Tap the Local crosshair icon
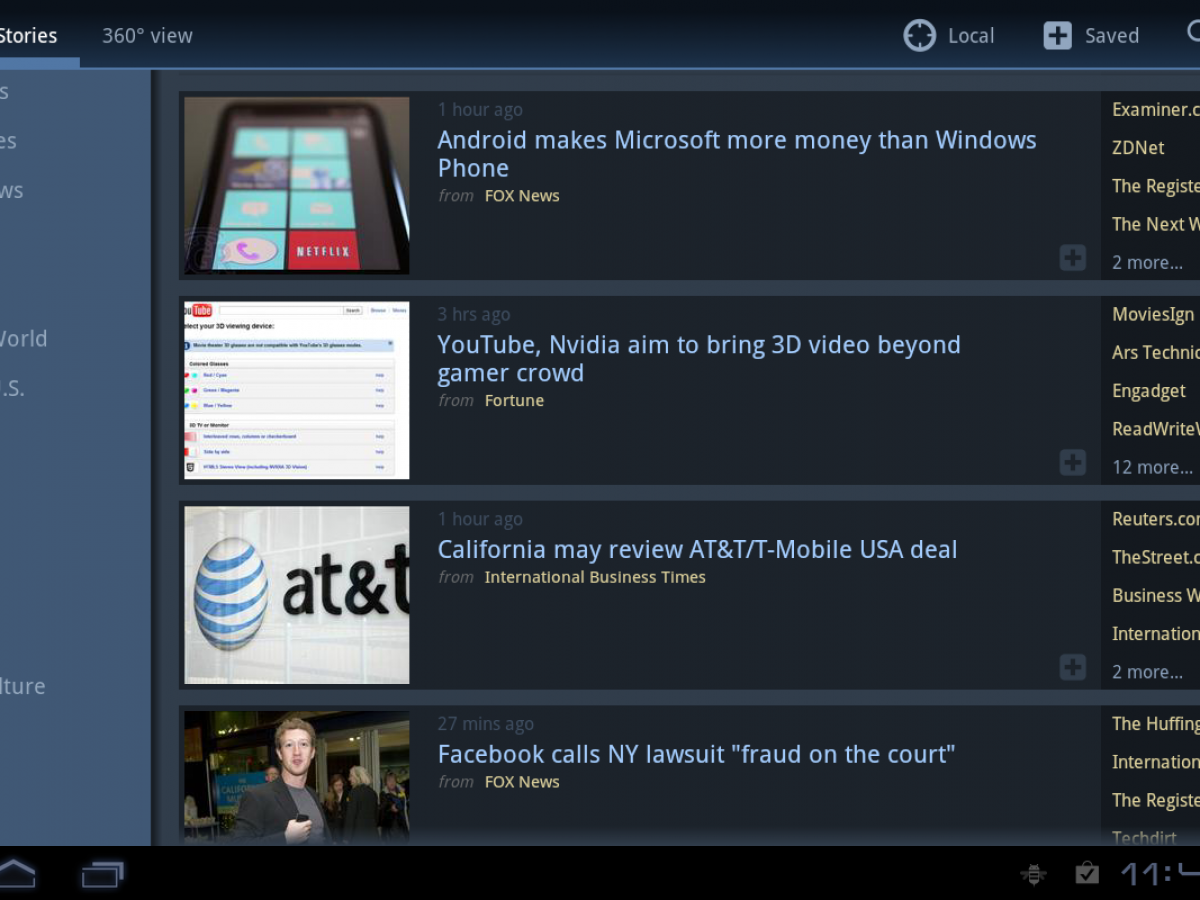 click(919, 36)
